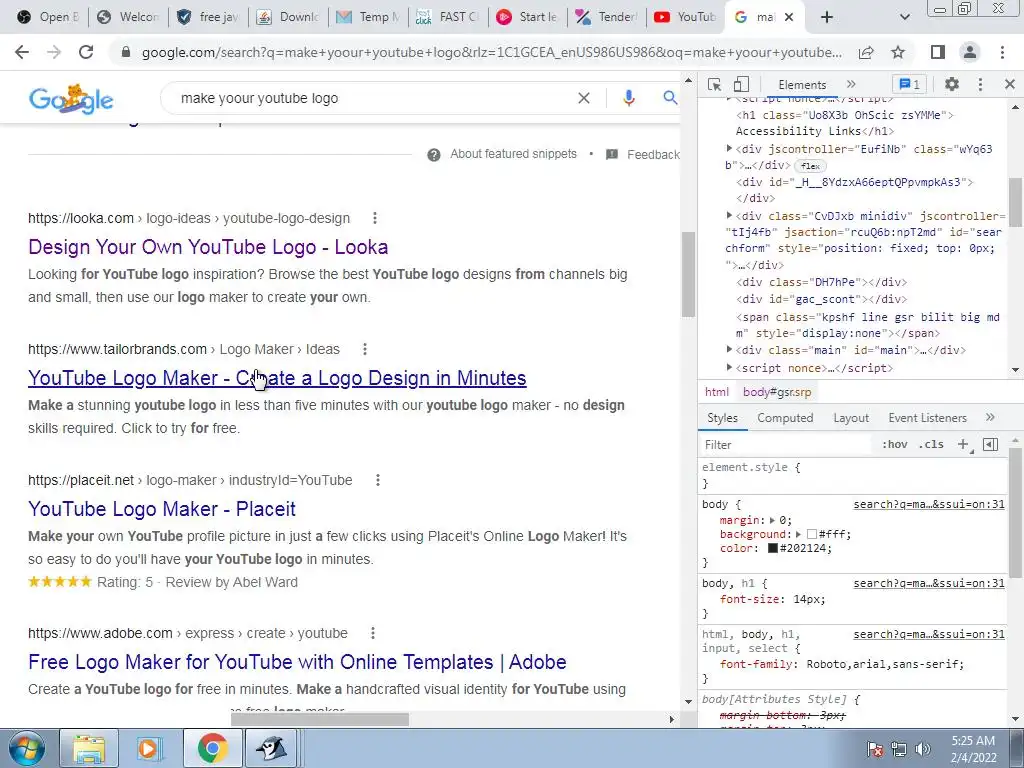Image resolution: width=1024 pixels, height=768 pixels.
Task: Start voice search with microphone icon
Action: tap(628, 98)
